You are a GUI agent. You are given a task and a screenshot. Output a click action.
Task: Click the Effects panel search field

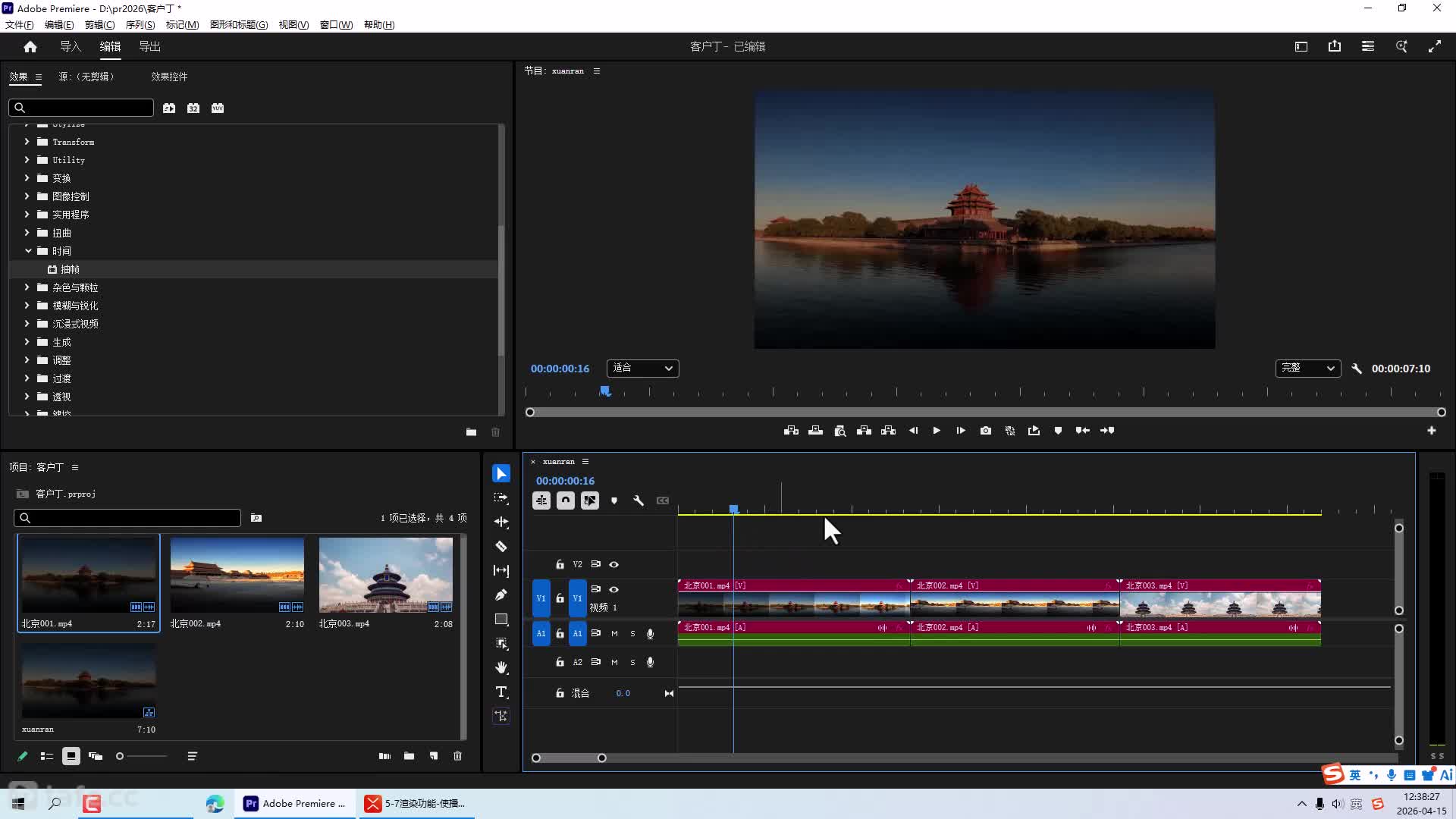coord(81,108)
